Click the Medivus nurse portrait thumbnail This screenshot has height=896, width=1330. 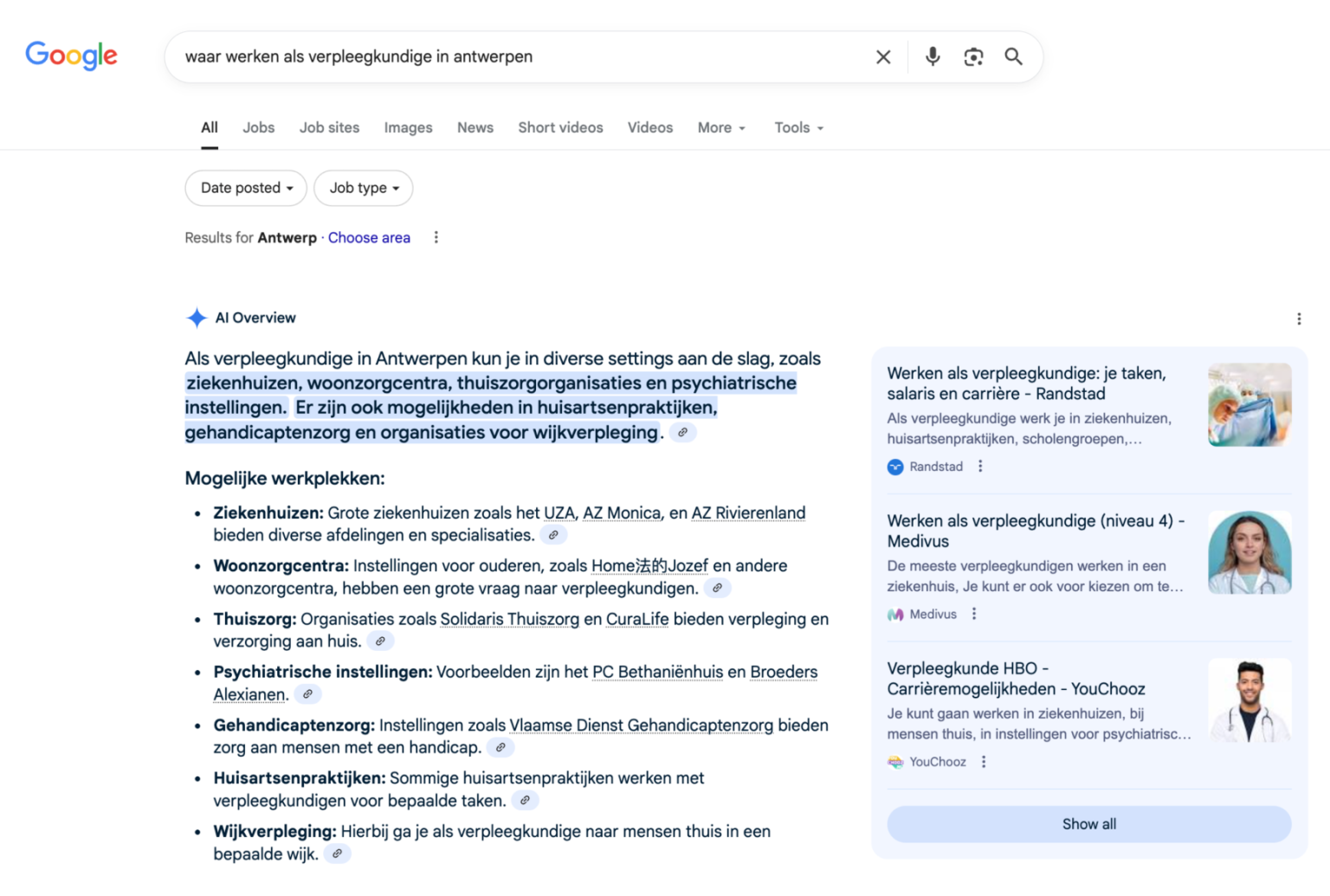tap(1249, 552)
